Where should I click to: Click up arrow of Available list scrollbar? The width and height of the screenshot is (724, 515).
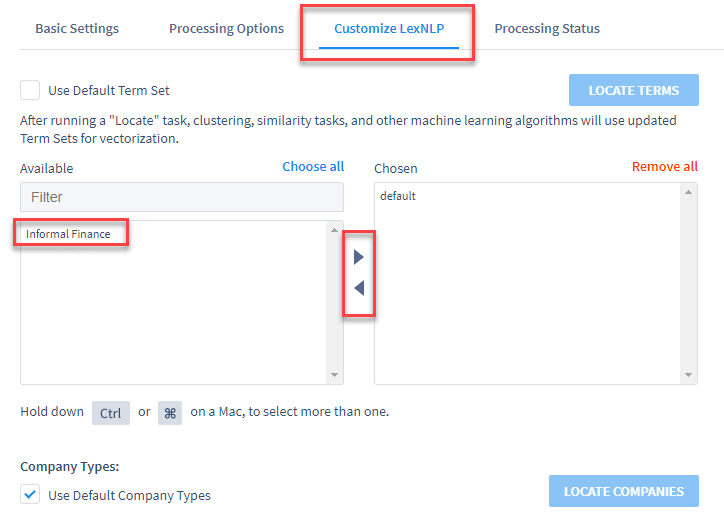335,230
